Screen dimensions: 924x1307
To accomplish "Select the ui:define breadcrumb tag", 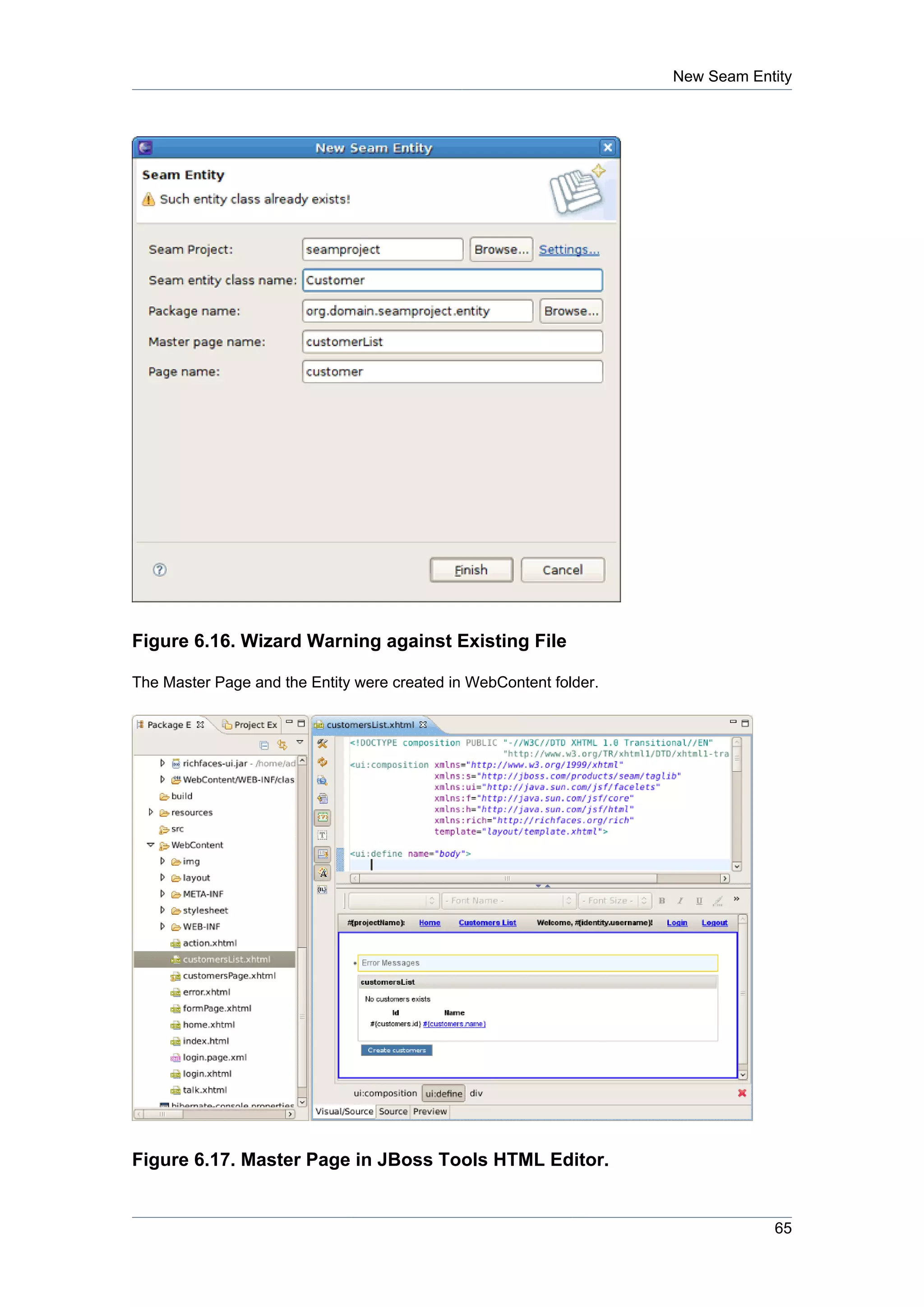I will click(444, 1094).
